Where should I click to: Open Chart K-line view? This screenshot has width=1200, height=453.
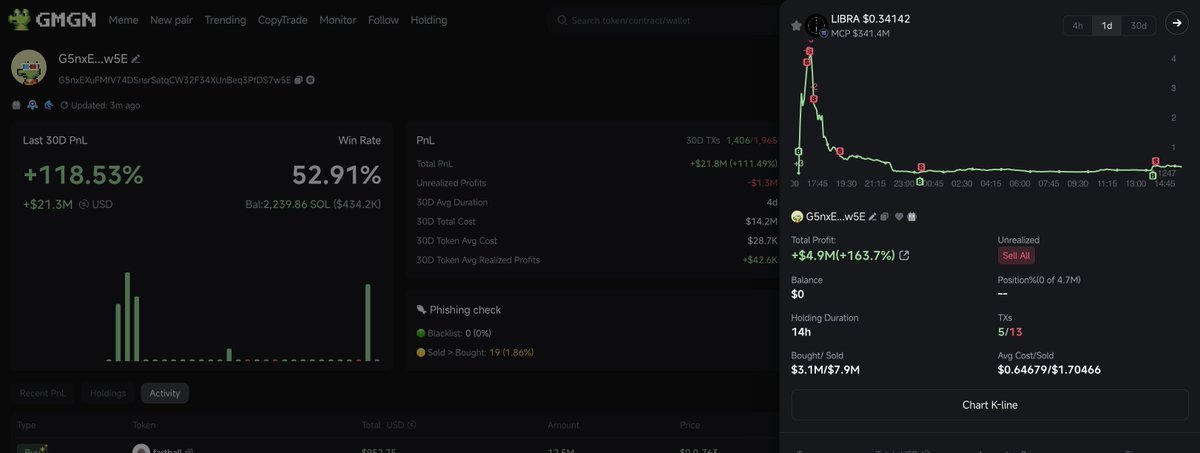pyautogui.click(x=989, y=405)
